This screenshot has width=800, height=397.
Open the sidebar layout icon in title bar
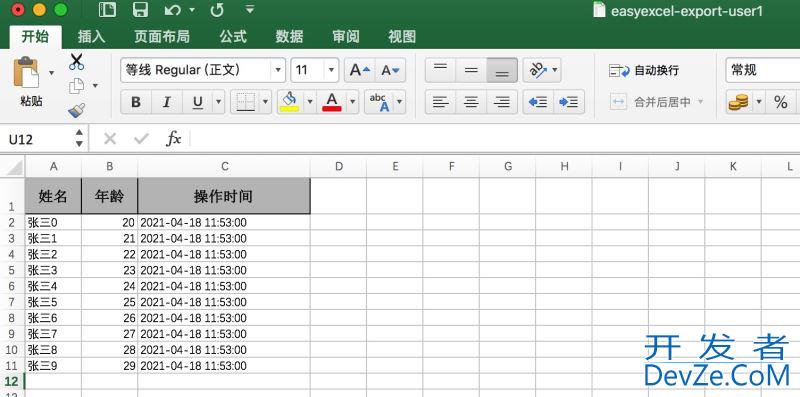(x=107, y=10)
